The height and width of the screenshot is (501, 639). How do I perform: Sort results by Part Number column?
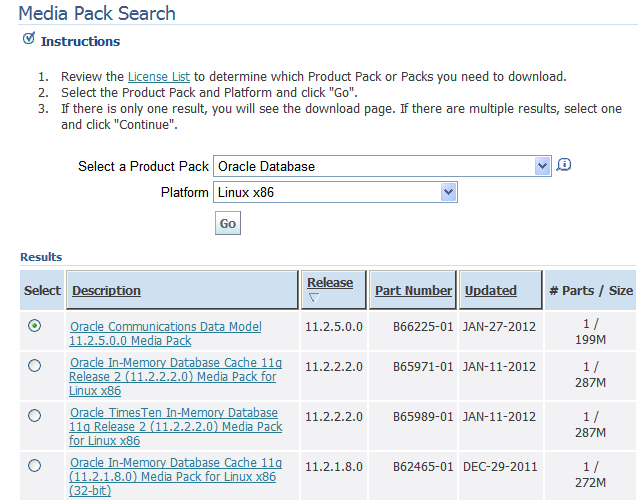(x=413, y=291)
